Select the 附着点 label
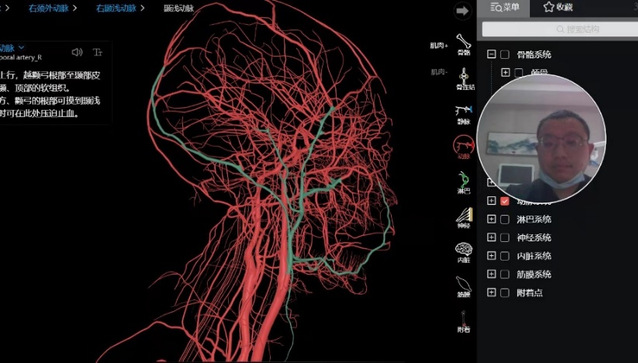Screen dimensions: 638x363 pos(529,293)
